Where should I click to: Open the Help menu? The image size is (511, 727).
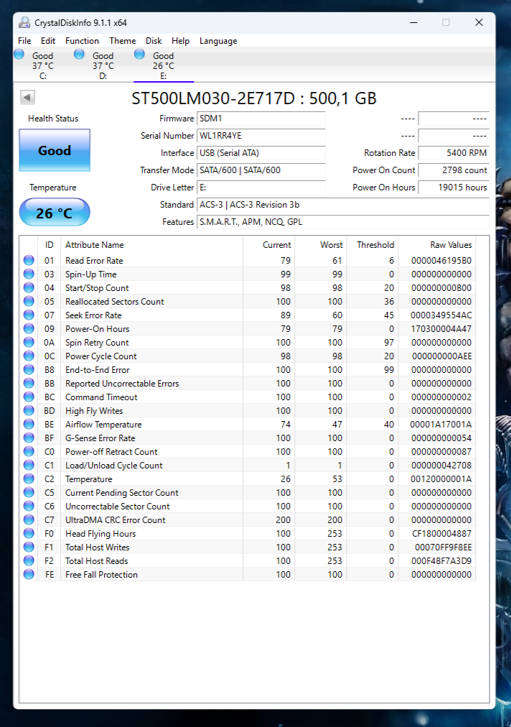click(x=180, y=41)
